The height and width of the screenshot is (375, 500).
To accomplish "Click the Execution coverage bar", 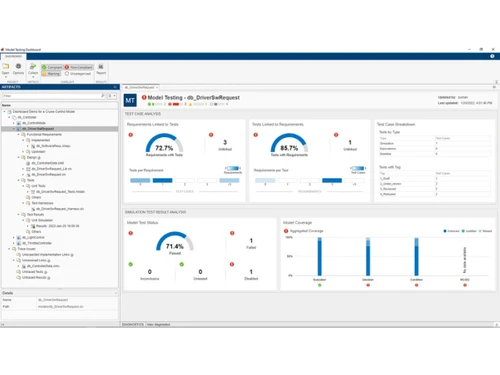I will 320,256.
